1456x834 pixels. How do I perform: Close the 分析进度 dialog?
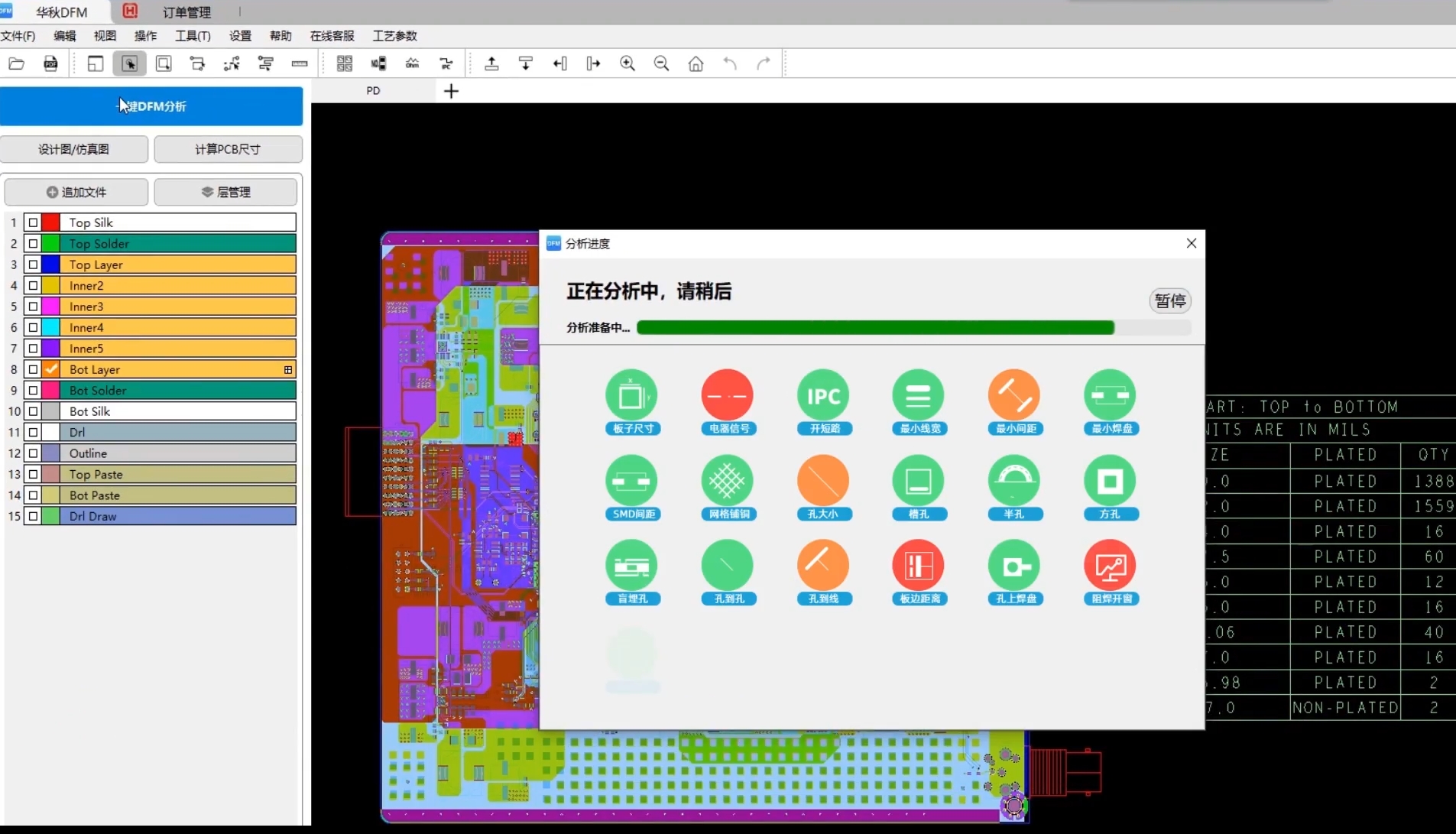(1191, 243)
